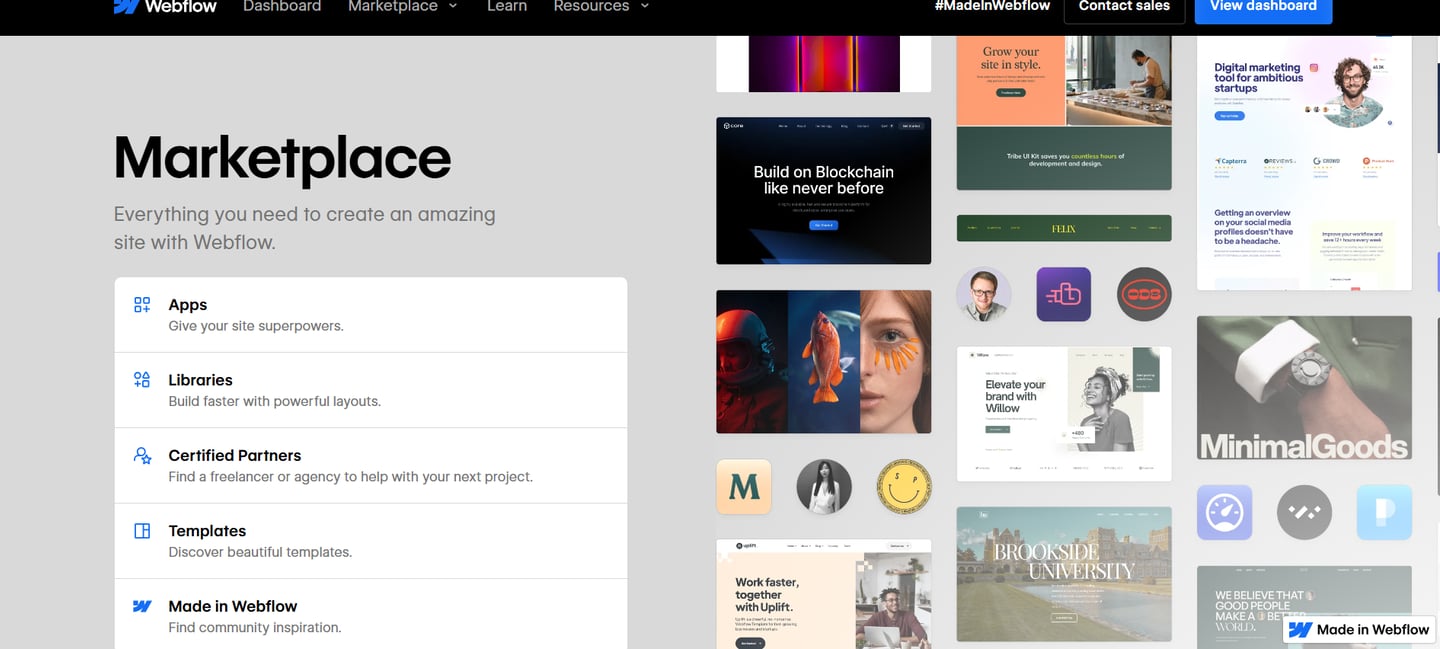Open the Build on Blockchain template thumbnail
The image size is (1440, 649).
(823, 190)
